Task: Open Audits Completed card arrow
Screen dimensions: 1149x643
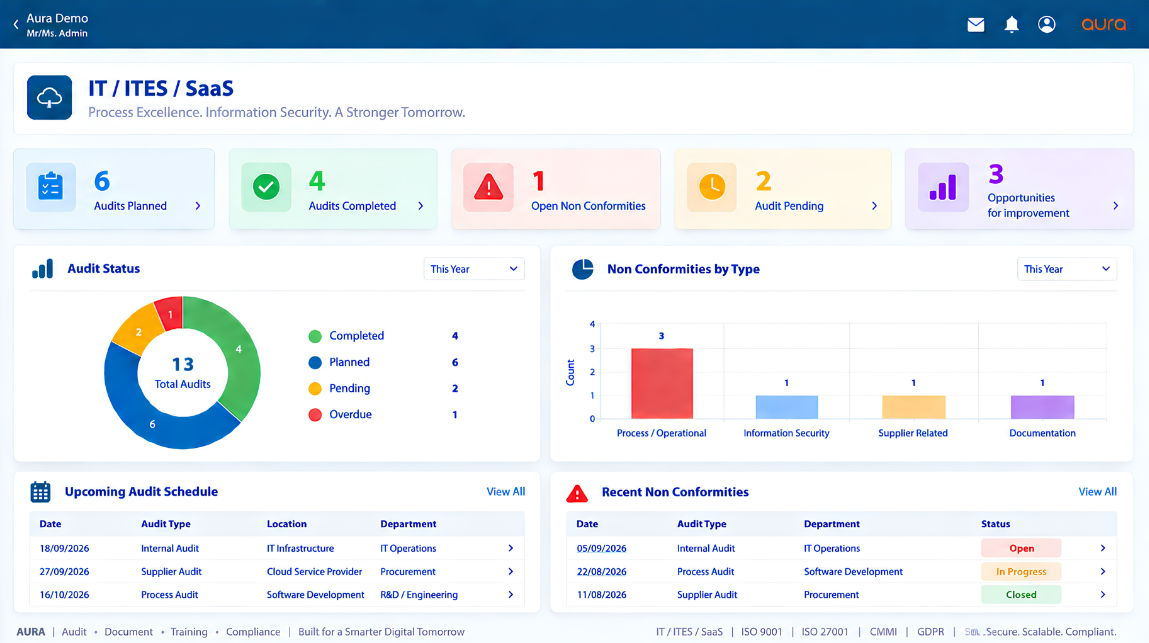Action: pos(421,206)
